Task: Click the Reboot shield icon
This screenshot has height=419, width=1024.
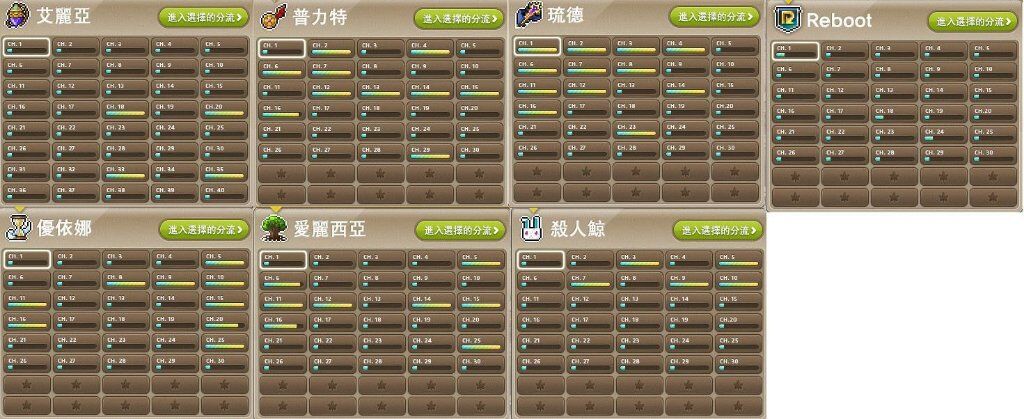Action: [786, 19]
